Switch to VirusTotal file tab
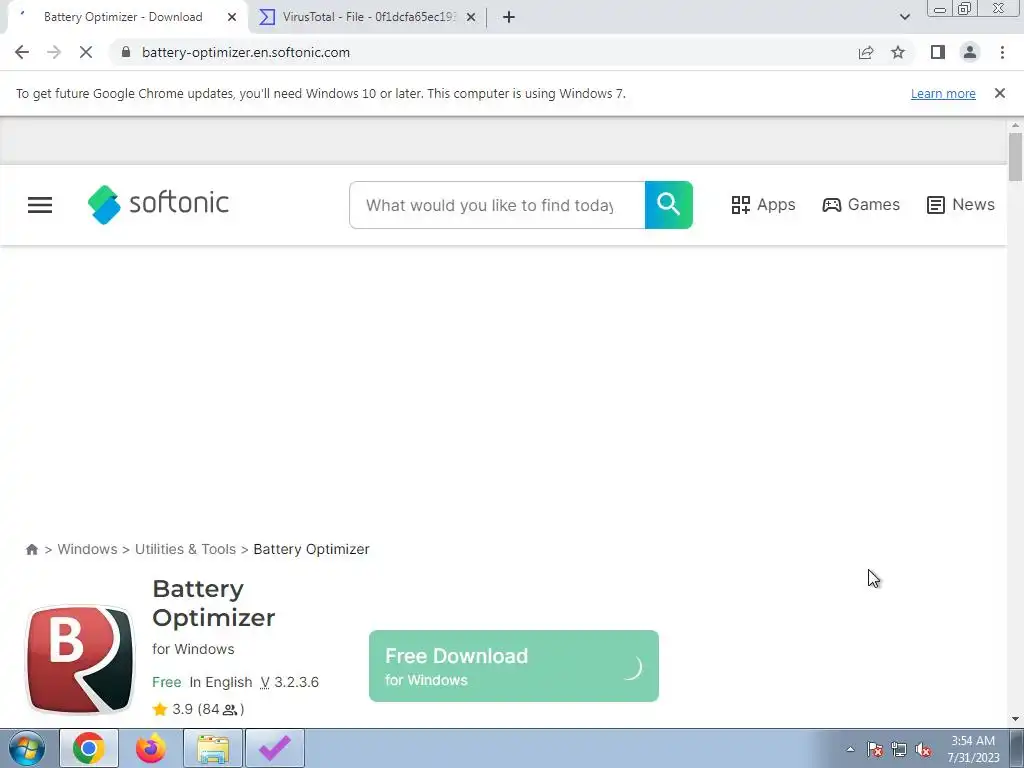This screenshot has height=768, width=1024. point(369,17)
